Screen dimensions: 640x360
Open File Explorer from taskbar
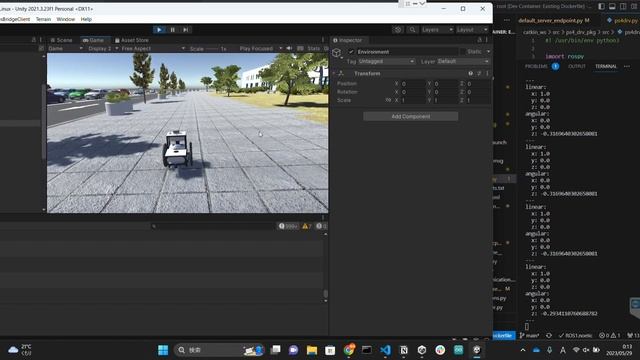(x=312, y=350)
